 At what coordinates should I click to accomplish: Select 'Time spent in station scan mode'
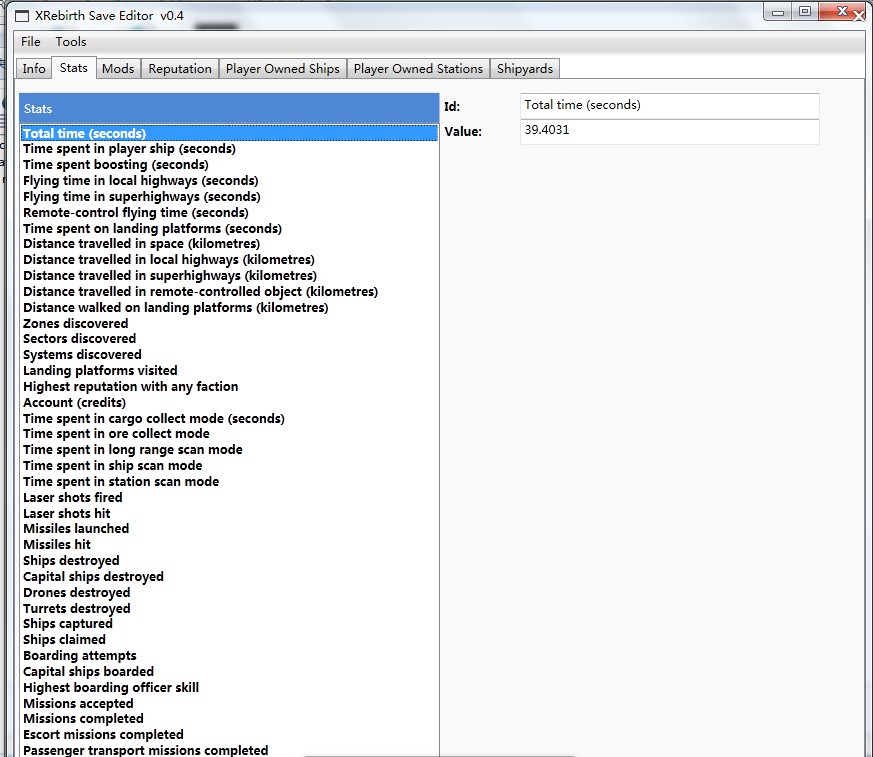point(229,481)
